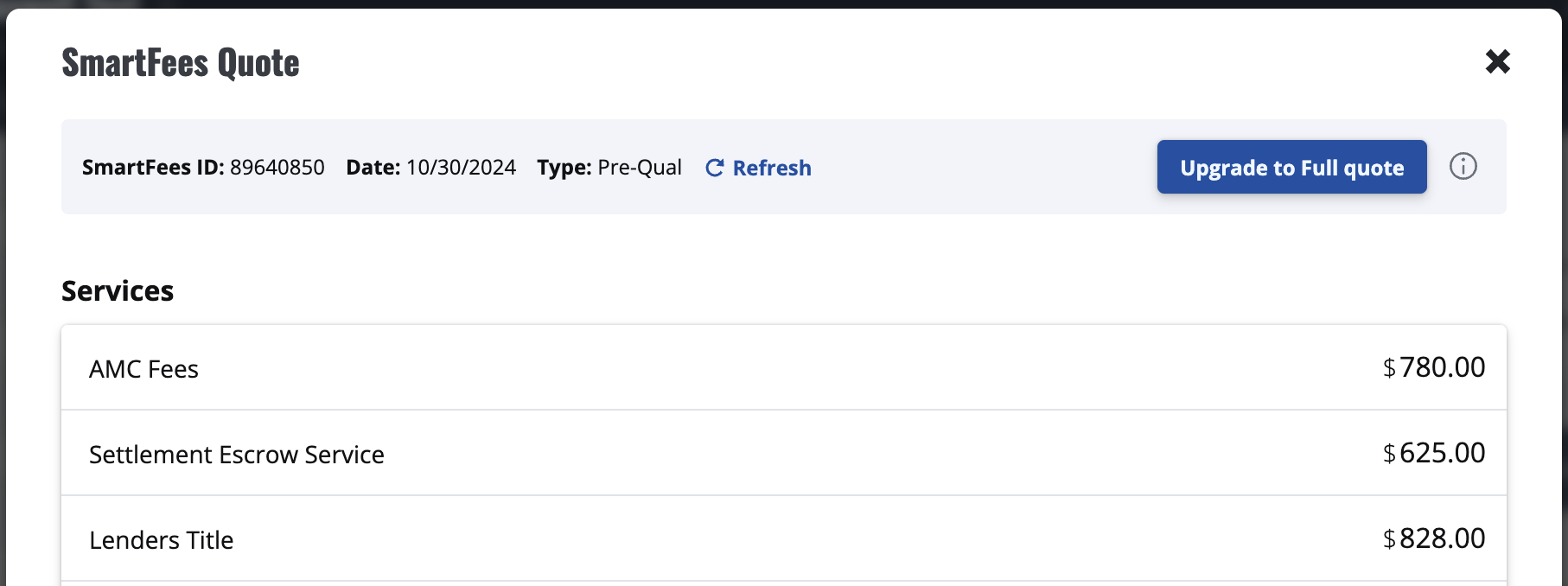Click the ID number 89640850
1568x586 pixels.
[277, 167]
